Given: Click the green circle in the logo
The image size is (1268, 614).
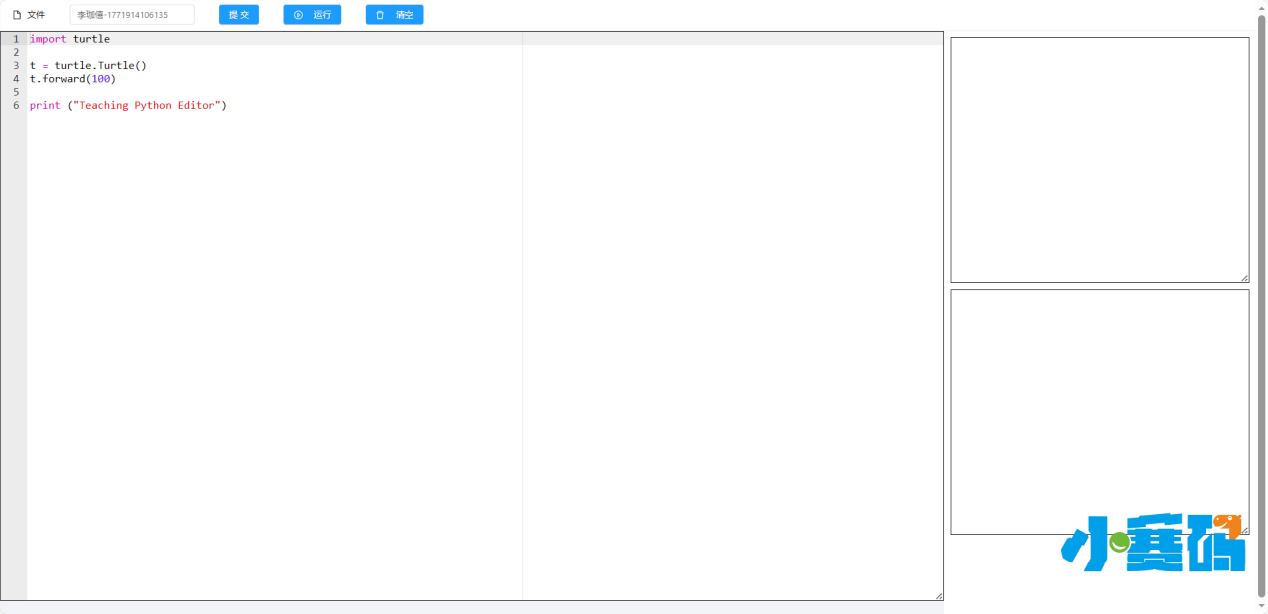Looking at the screenshot, I should pos(1119,542).
